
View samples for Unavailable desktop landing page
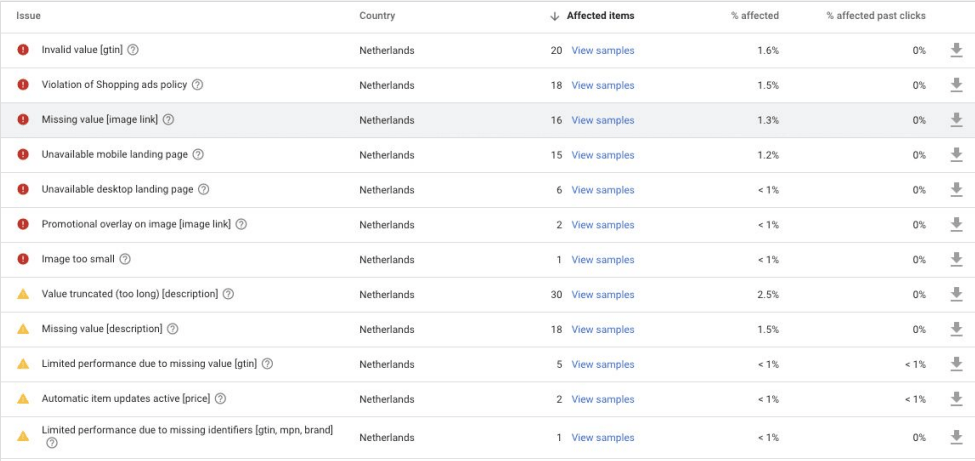pyautogui.click(x=603, y=190)
